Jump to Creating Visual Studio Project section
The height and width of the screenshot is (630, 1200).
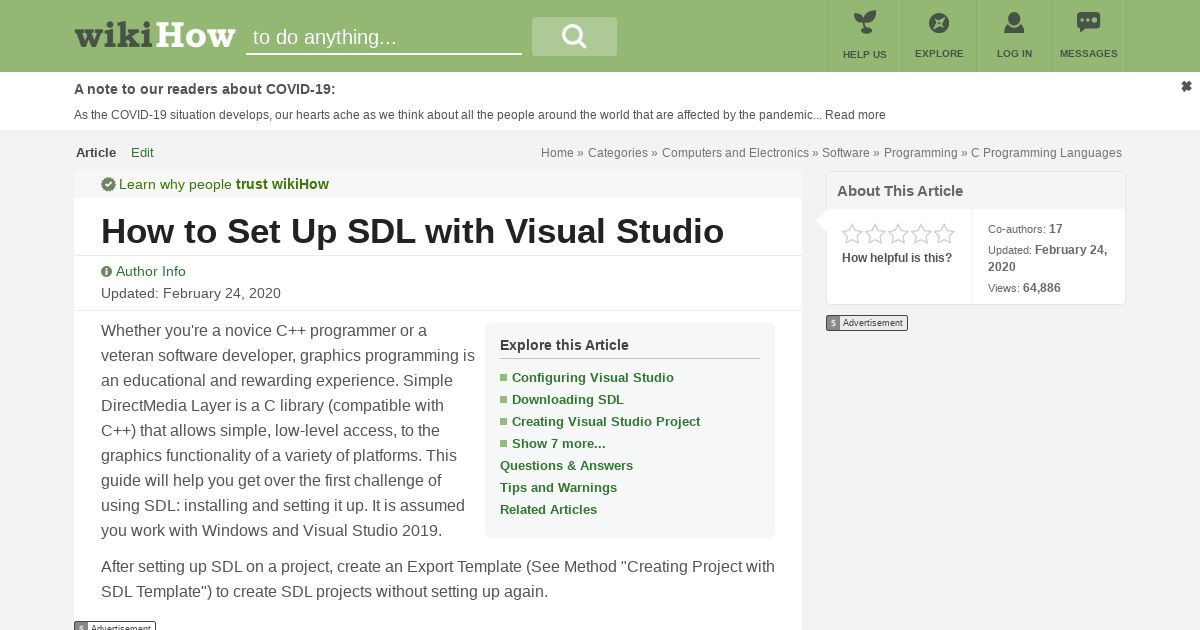tap(606, 422)
